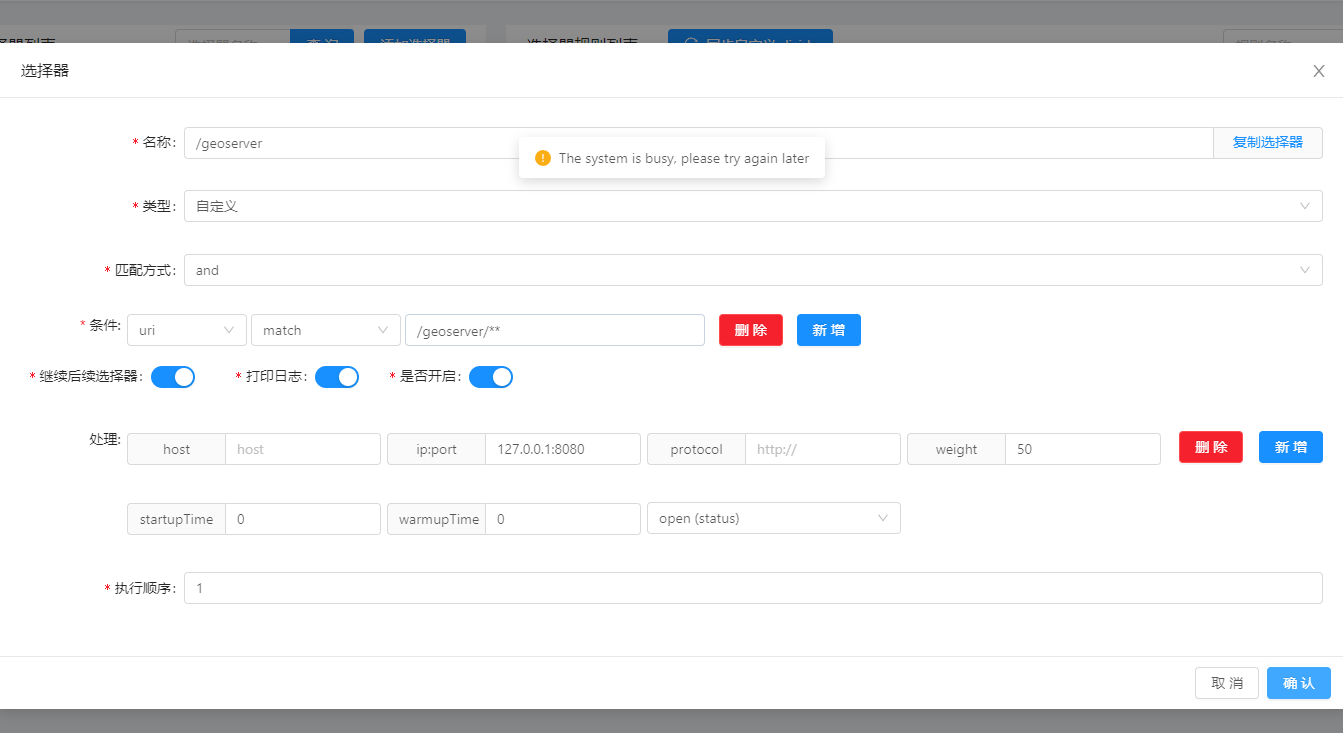Image resolution: width=1343 pixels, height=733 pixels.
Task: Edit the weight field showing 50
Action: (x=1083, y=449)
